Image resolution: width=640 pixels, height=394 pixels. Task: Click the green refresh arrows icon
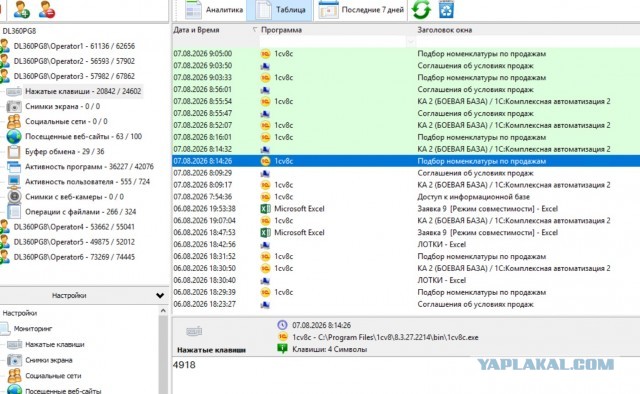(421, 9)
